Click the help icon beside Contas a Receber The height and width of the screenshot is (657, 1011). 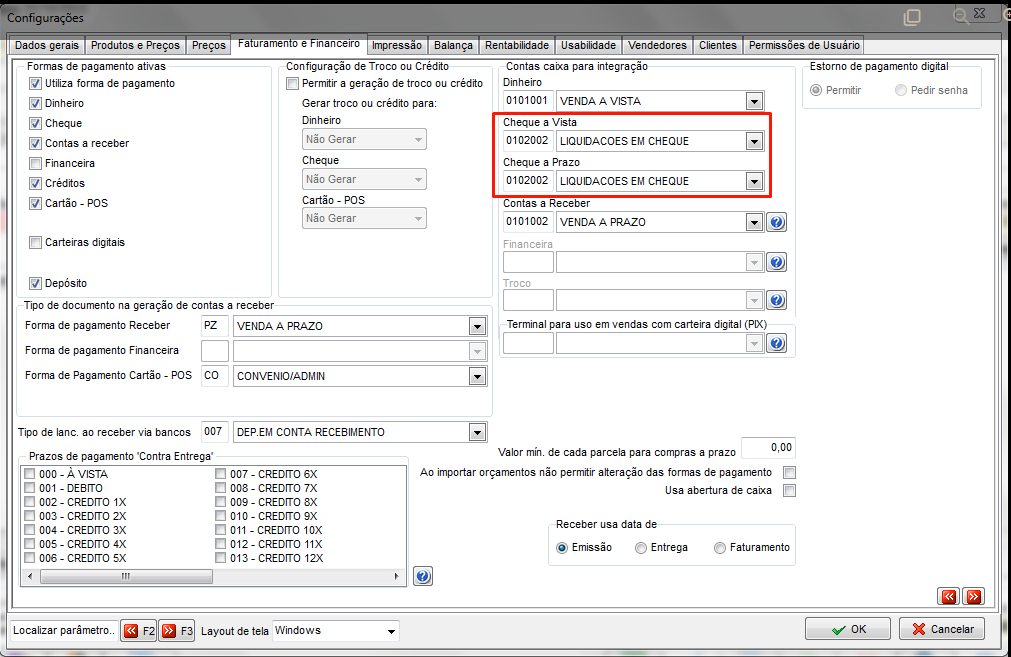(x=776, y=222)
